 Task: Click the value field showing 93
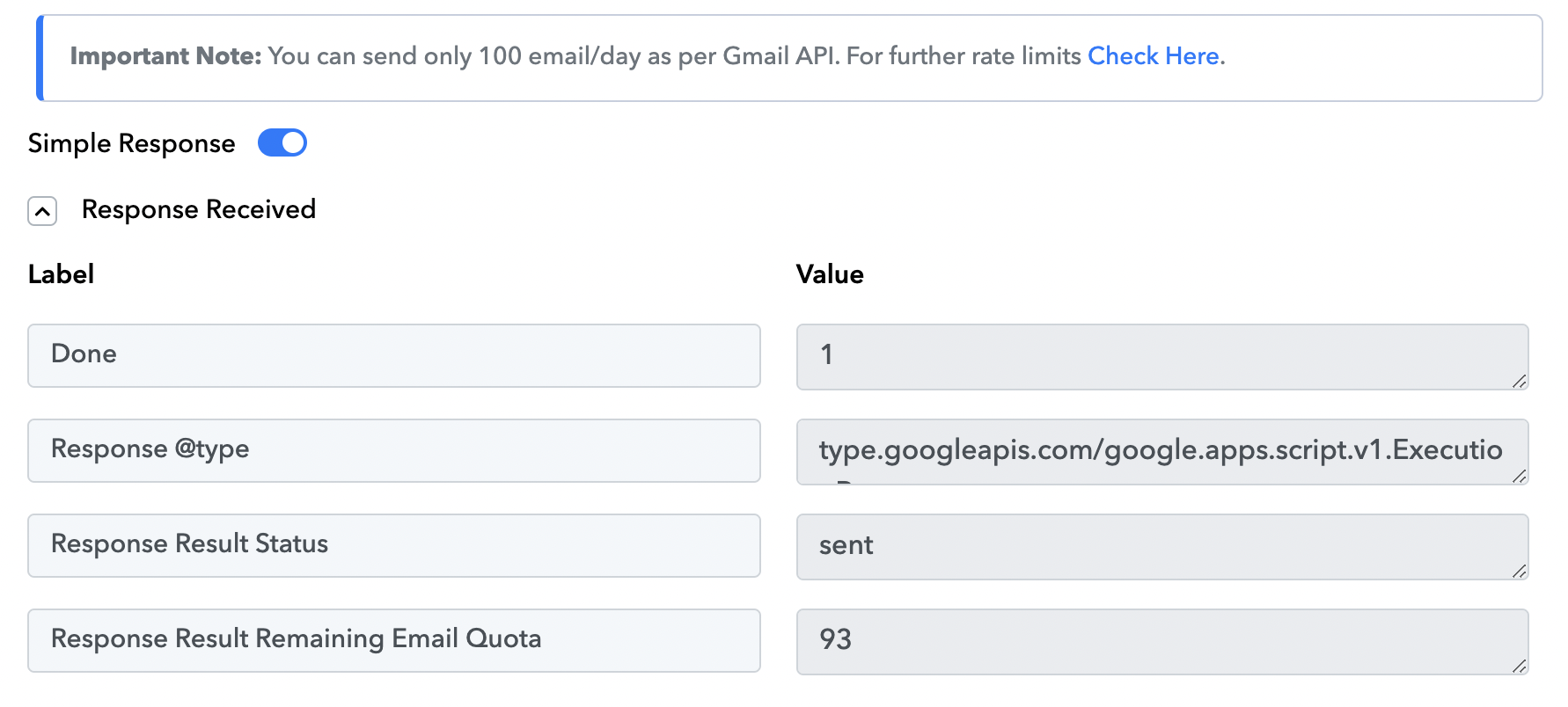tap(1162, 642)
